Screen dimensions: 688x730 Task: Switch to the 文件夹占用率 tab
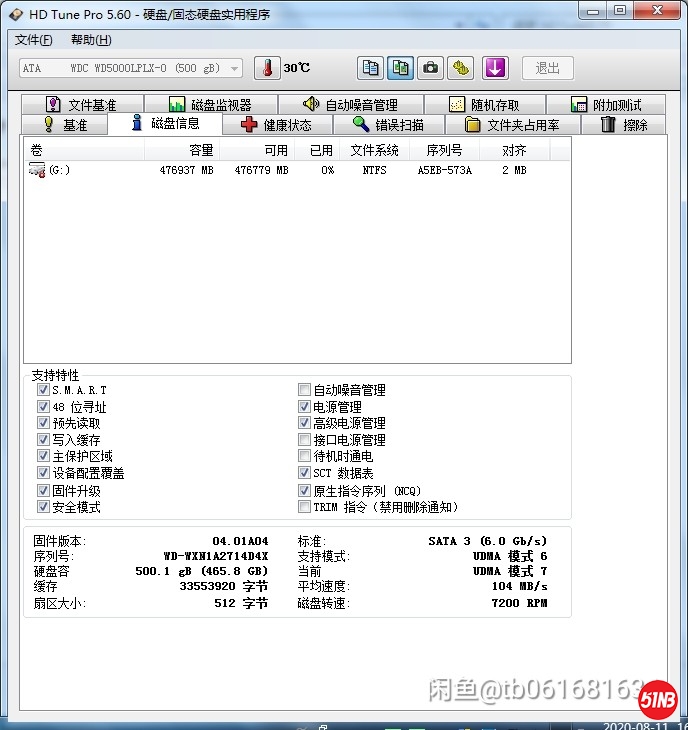click(513, 125)
